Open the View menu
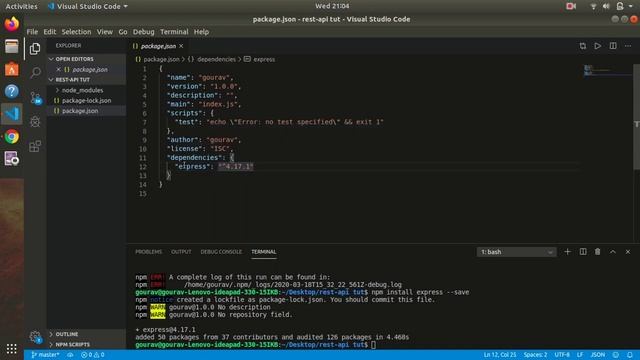This screenshot has width=640, height=360. pyautogui.click(x=104, y=32)
